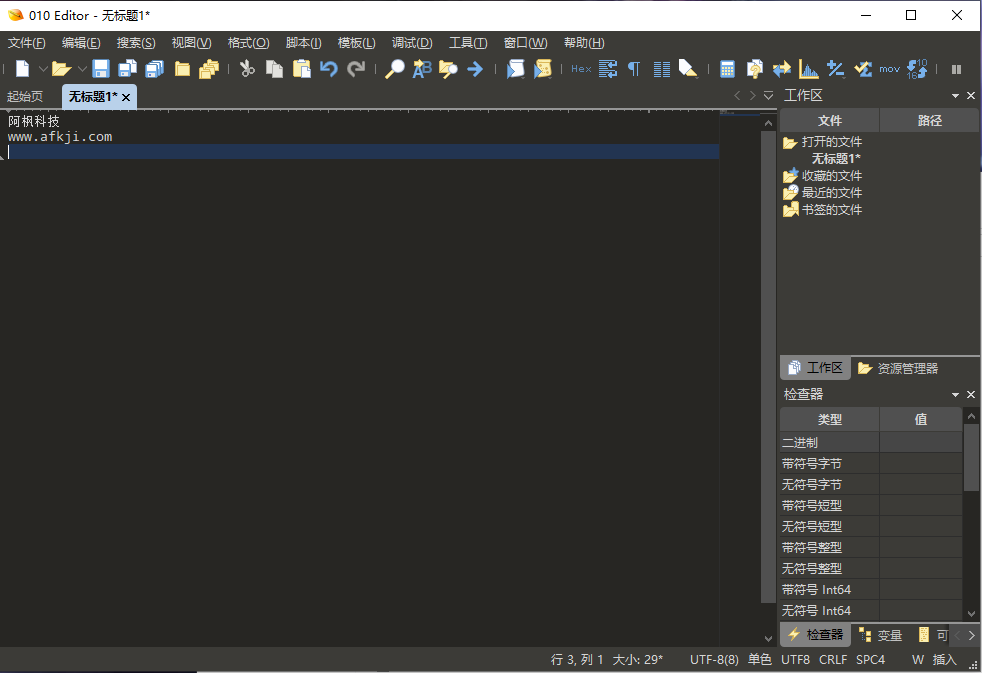Image resolution: width=982 pixels, height=673 pixels.
Task: Open the 搜索(S) menu
Action: point(136,43)
